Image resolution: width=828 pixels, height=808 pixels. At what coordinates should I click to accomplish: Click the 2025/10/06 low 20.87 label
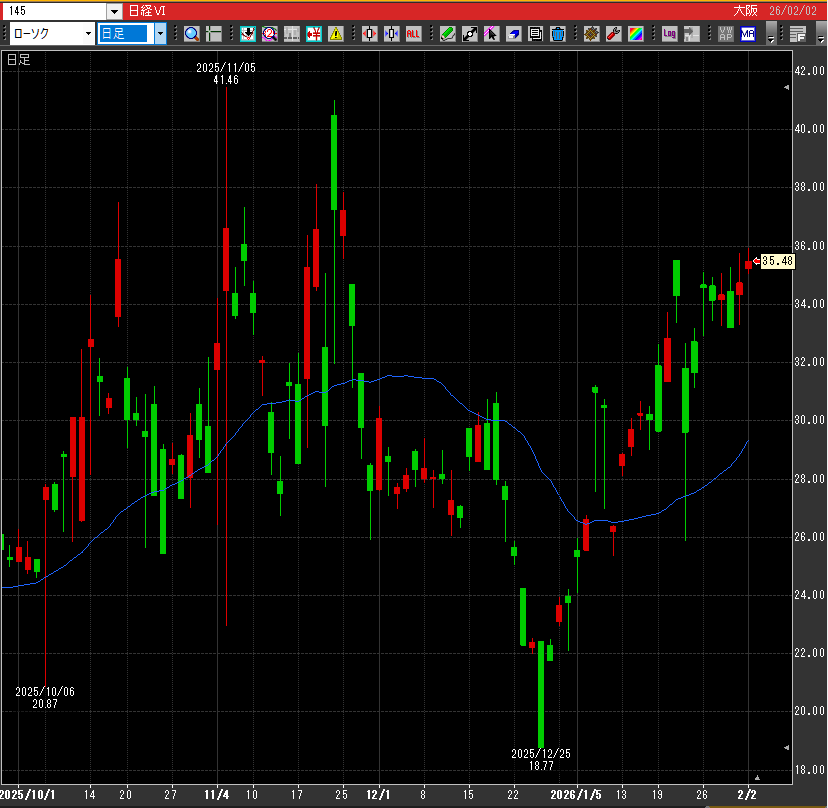click(x=45, y=698)
